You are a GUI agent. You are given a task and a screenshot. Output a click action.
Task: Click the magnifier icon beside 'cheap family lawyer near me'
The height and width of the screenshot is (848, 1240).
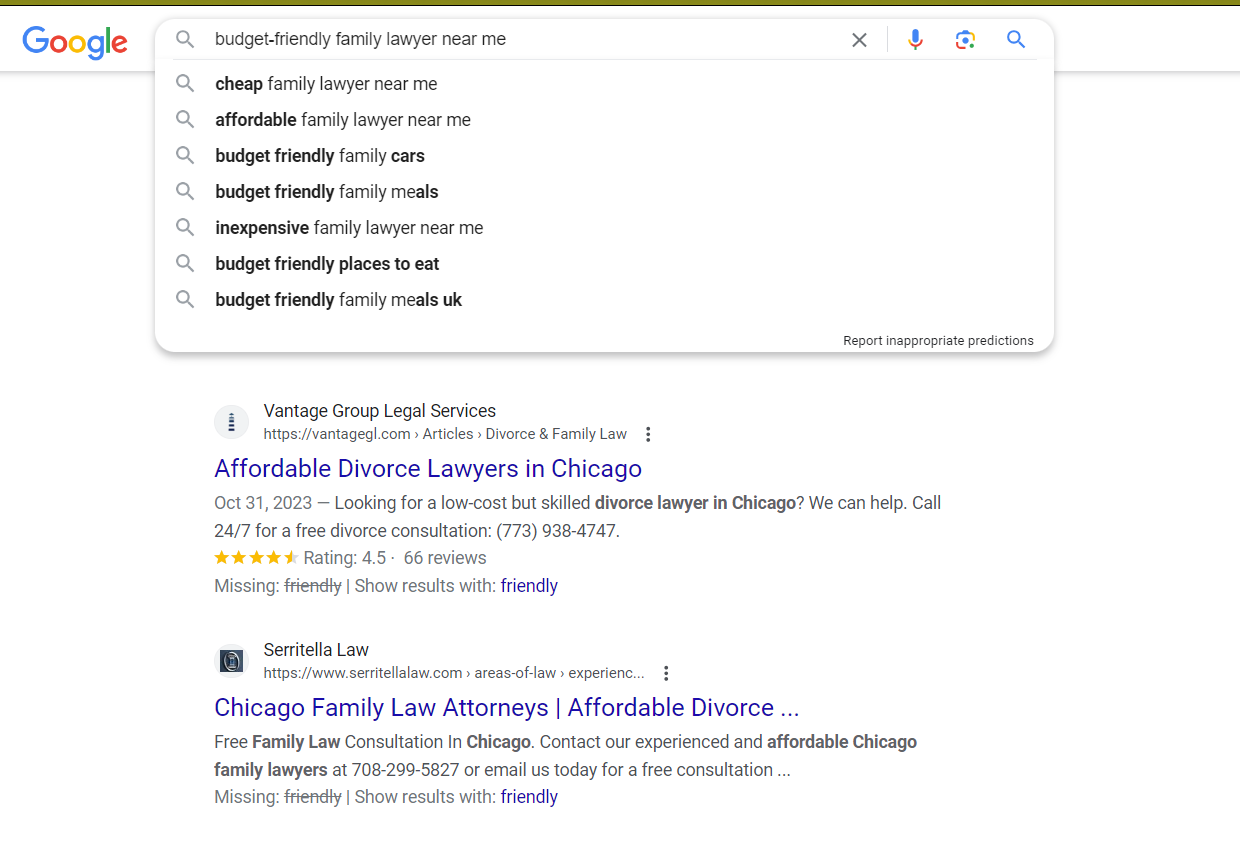185,84
